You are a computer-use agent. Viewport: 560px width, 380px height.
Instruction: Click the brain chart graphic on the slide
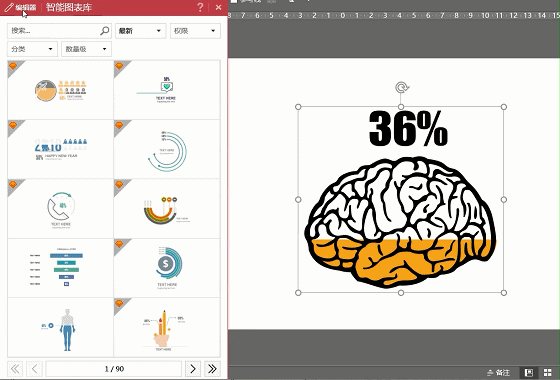tap(400, 221)
